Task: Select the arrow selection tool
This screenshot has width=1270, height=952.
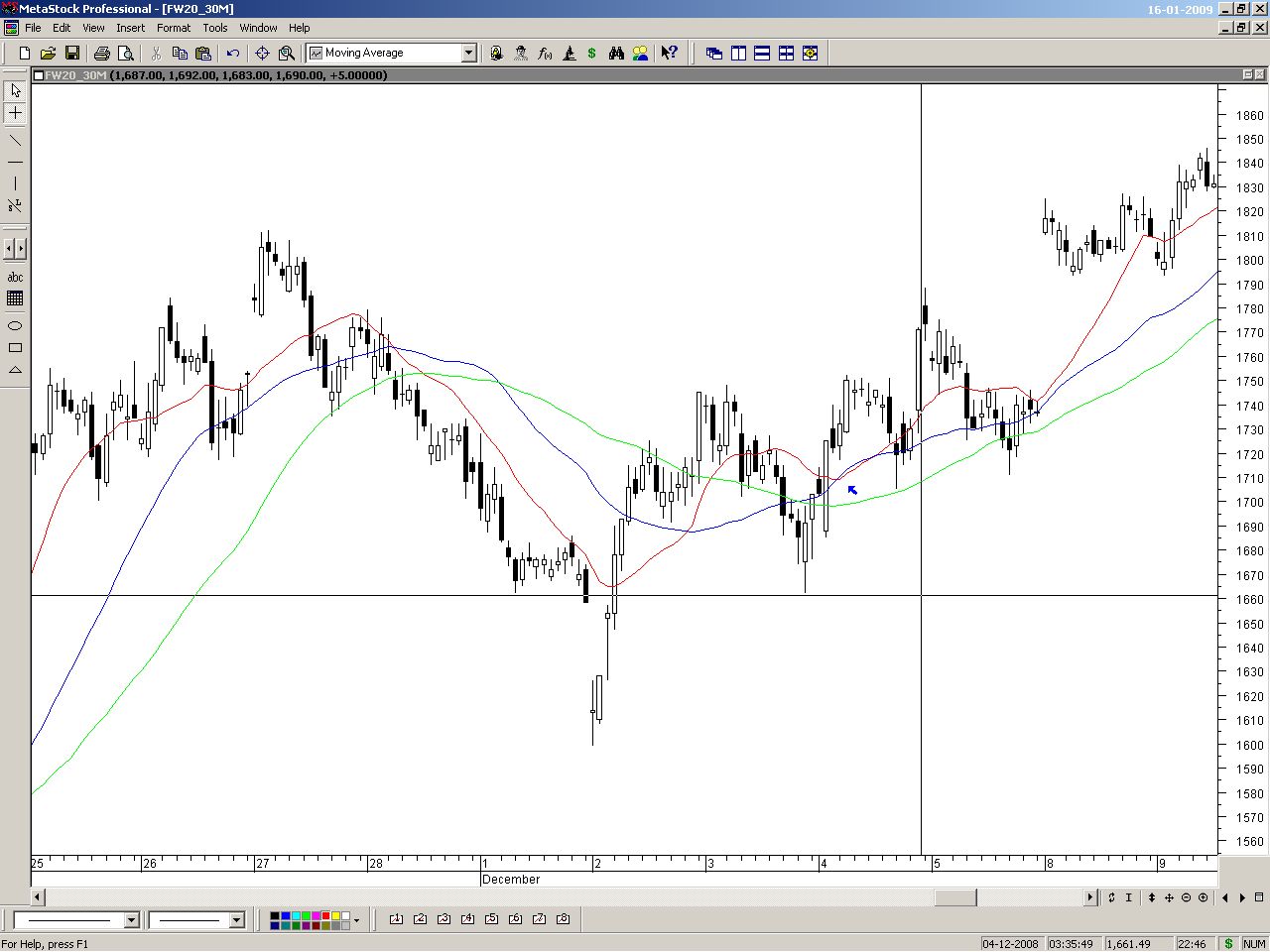Action: (x=15, y=90)
